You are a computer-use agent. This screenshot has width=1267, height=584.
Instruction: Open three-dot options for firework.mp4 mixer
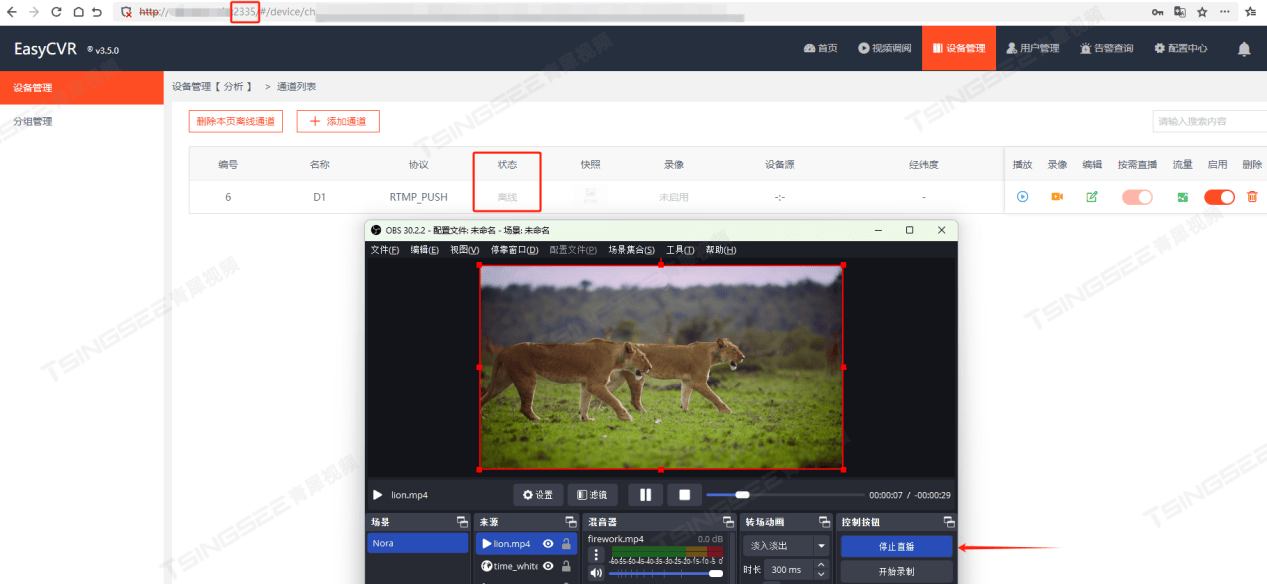pyautogui.click(x=597, y=554)
